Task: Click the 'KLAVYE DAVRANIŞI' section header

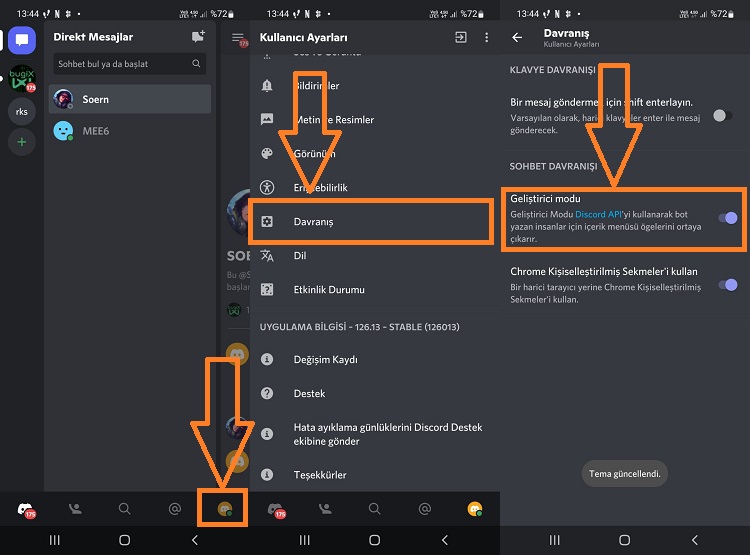Action: 552,70
